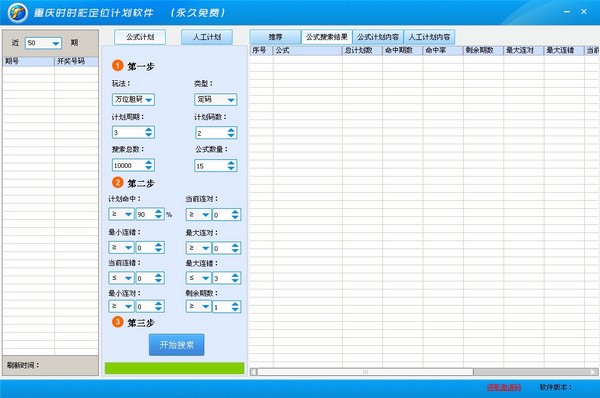Click the 最大连对 column header in results

pyautogui.click(x=523, y=51)
